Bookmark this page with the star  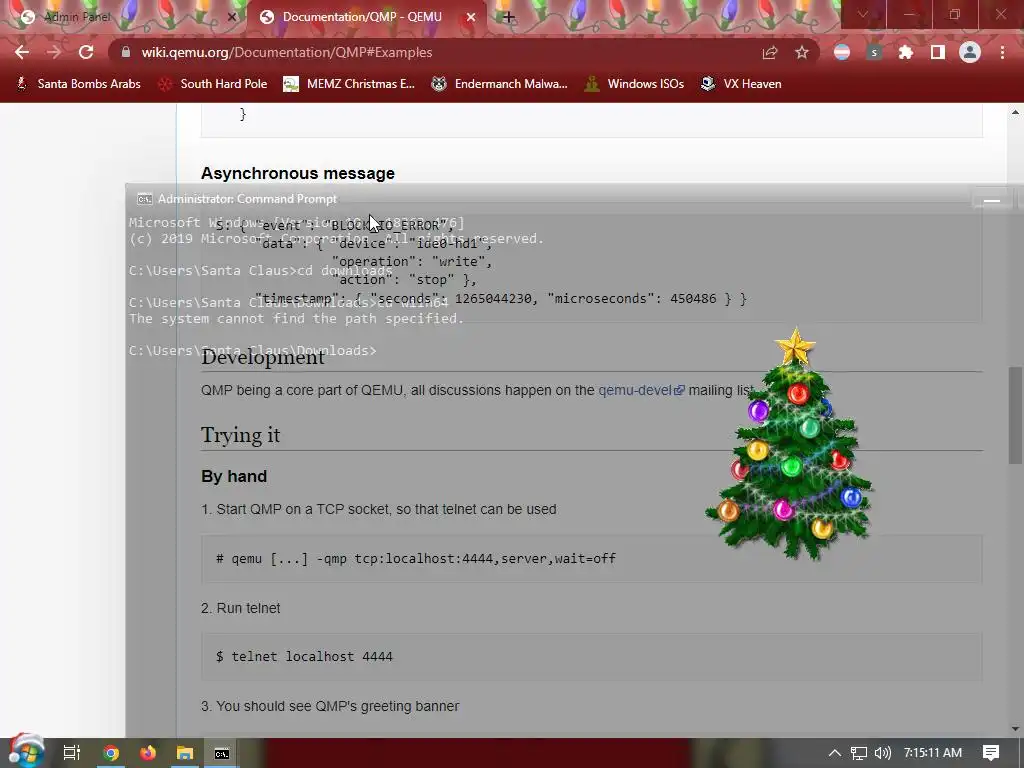802,53
